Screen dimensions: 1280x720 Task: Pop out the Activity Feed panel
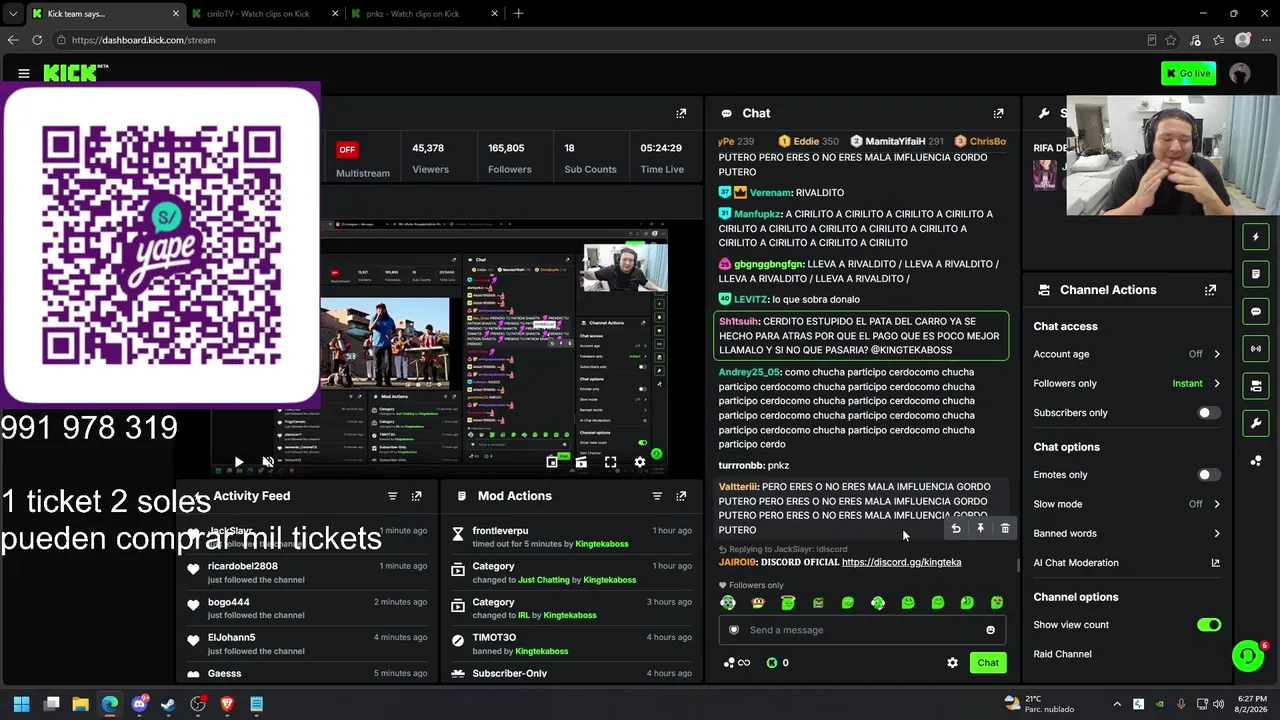tap(417, 496)
